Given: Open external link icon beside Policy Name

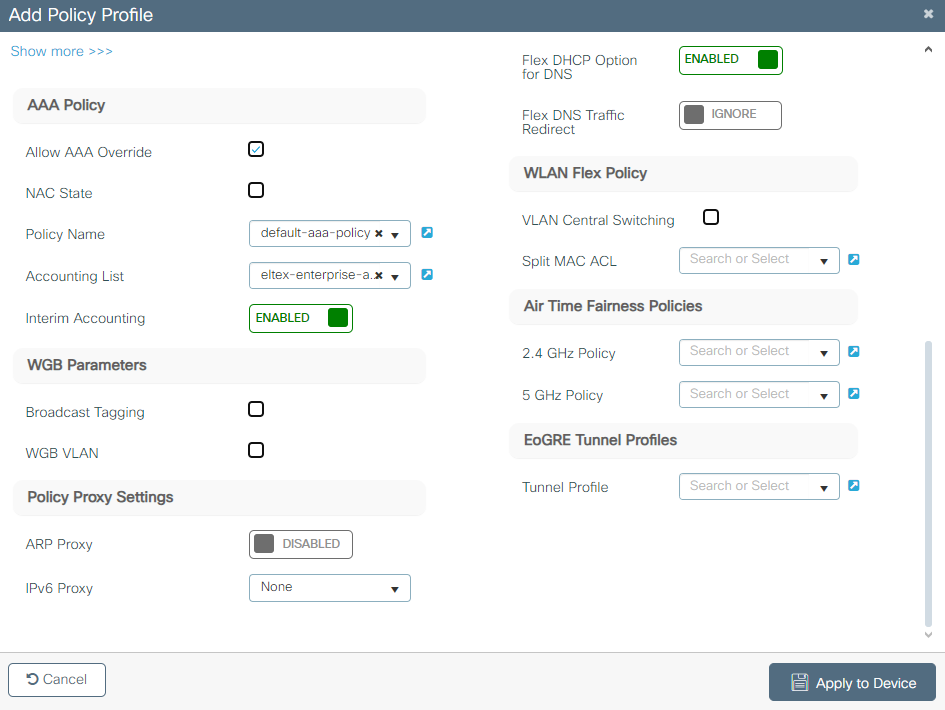Looking at the screenshot, I should coord(427,233).
